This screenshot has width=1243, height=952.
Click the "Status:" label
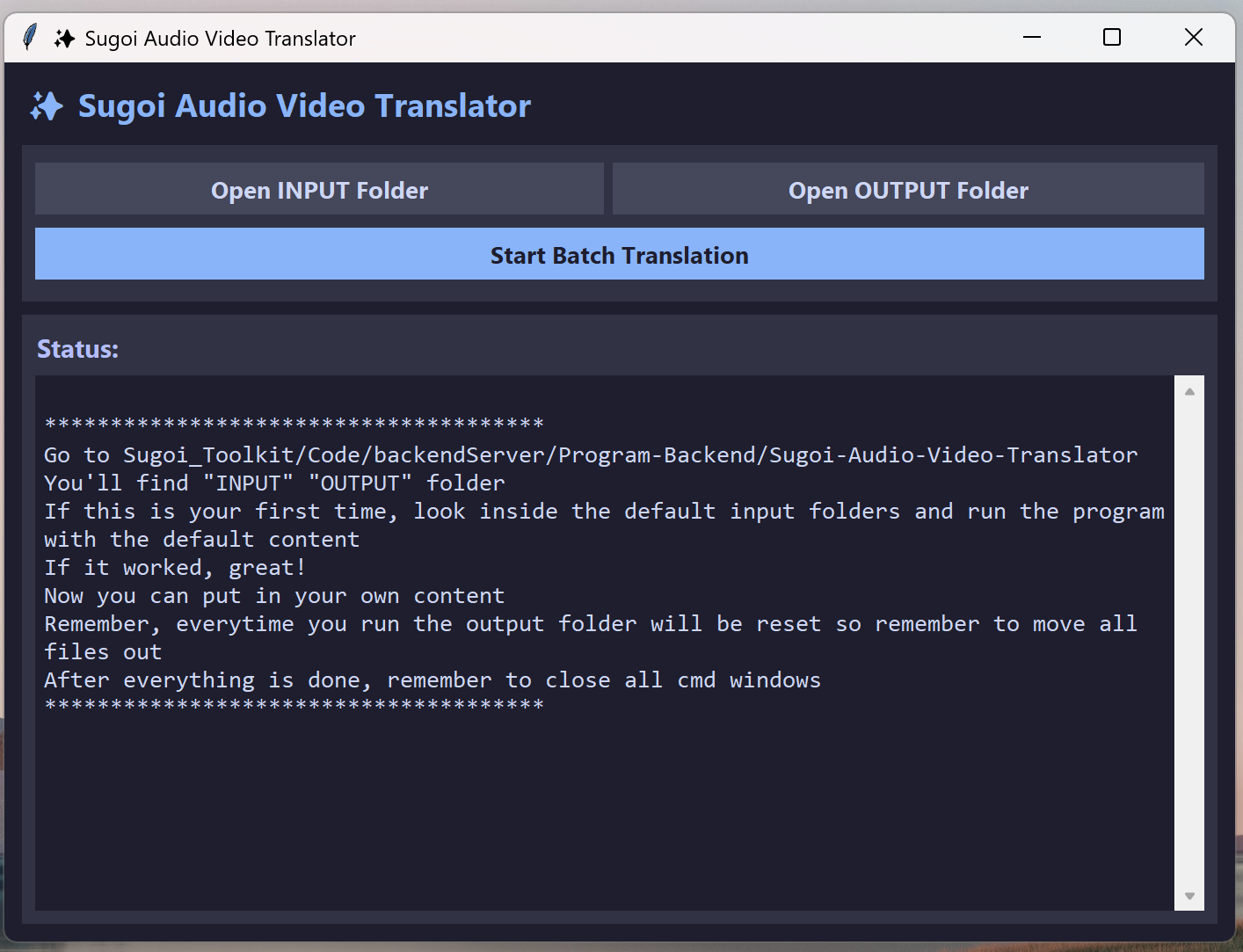[x=77, y=349]
